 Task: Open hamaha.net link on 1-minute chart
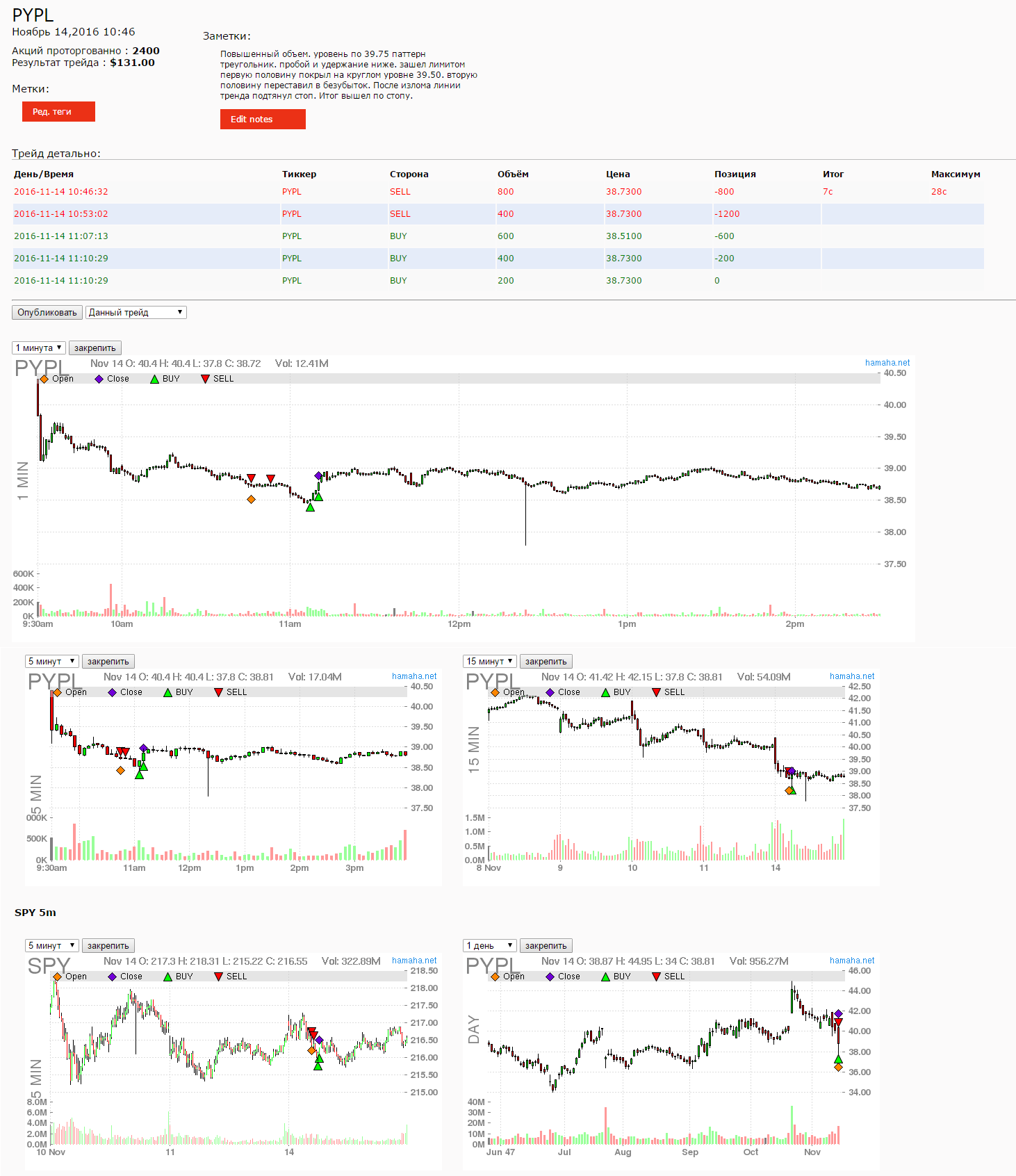887,363
